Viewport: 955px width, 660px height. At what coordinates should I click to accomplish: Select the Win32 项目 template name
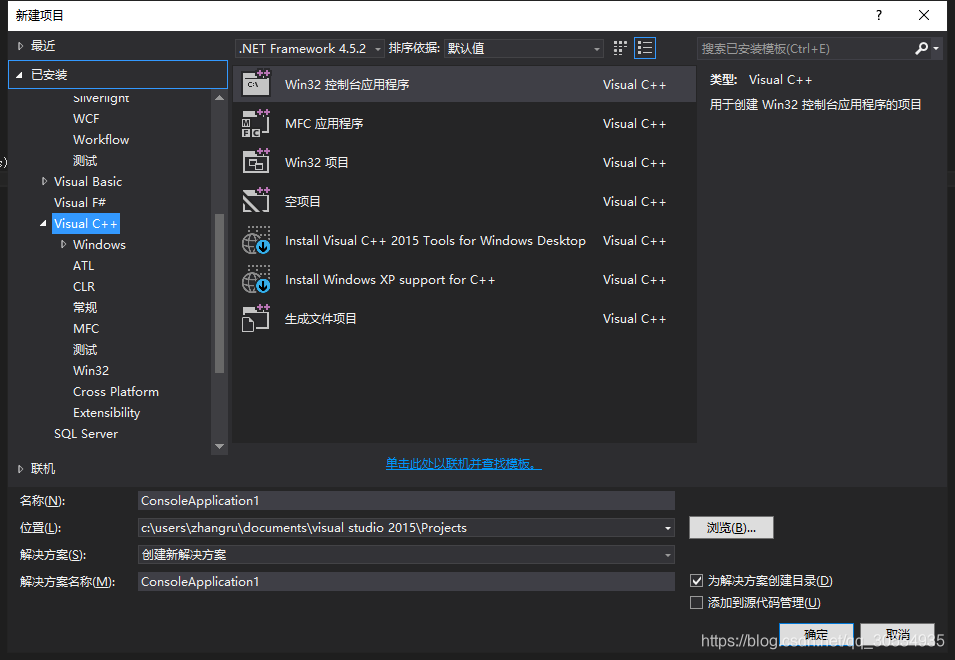point(317,163)
